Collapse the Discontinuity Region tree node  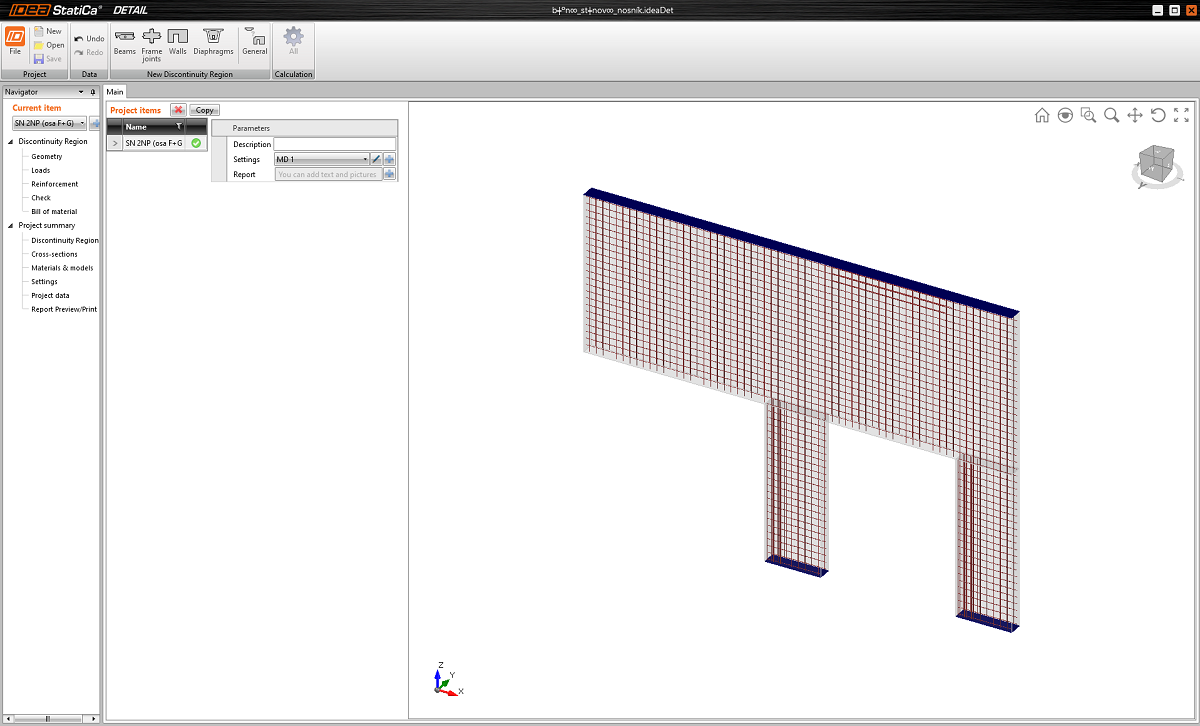[11, 142]
